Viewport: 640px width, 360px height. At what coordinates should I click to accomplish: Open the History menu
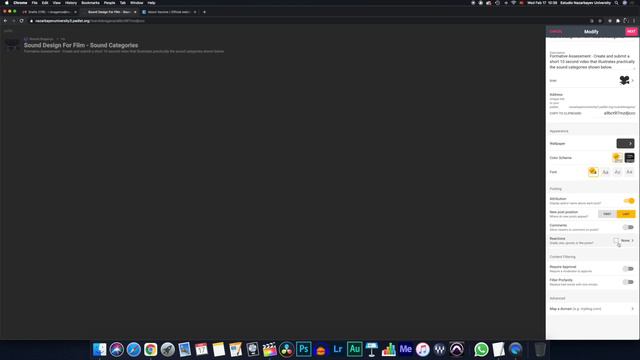tap(71, 3)
